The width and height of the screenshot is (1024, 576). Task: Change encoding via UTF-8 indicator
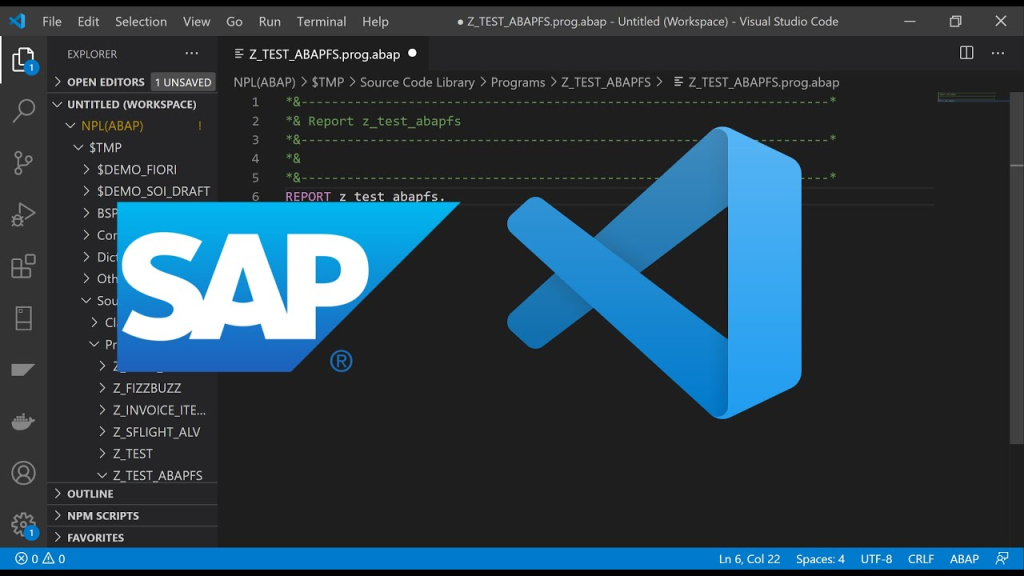876,559
